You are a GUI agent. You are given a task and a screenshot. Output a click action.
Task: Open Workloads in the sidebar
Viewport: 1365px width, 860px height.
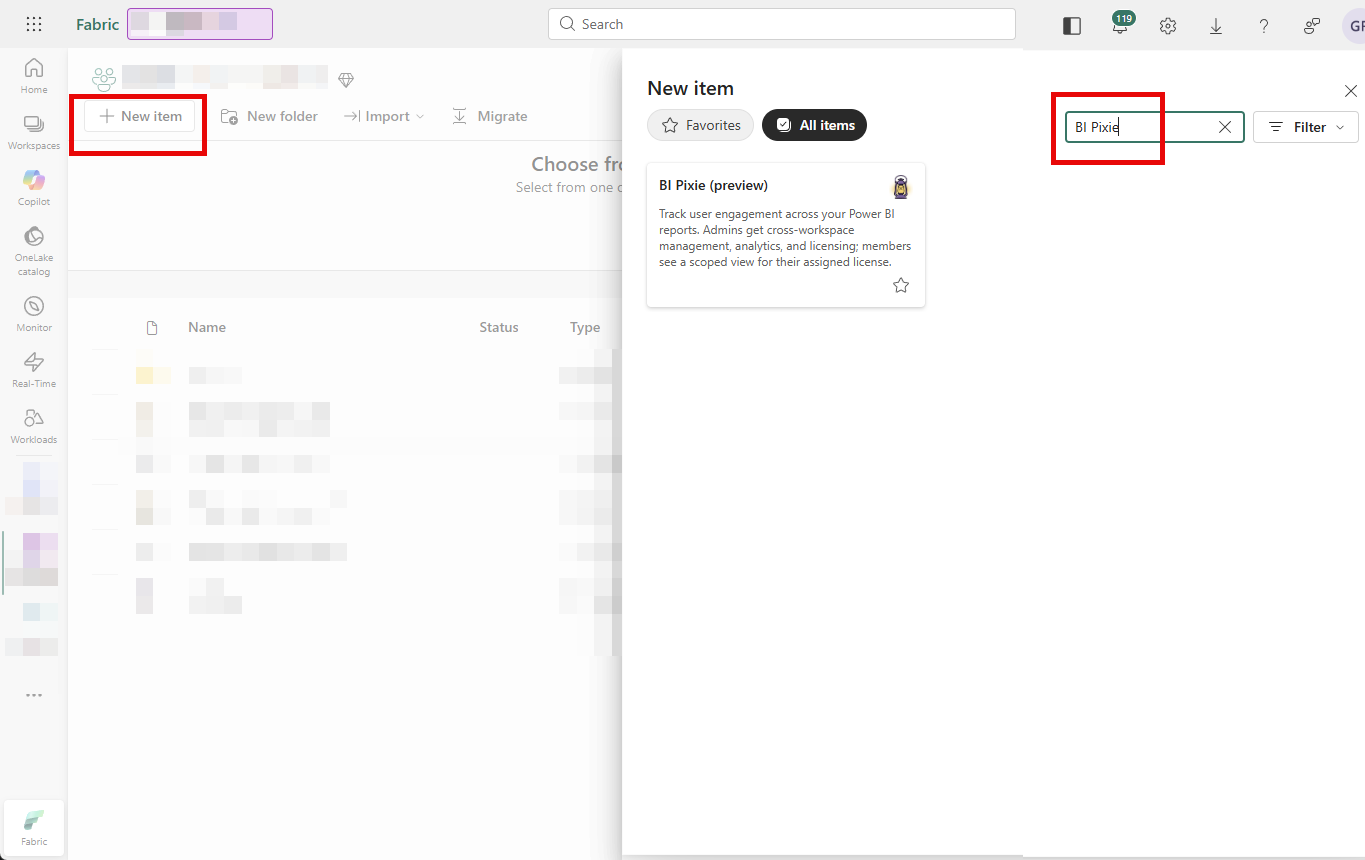tap(34, 426)
